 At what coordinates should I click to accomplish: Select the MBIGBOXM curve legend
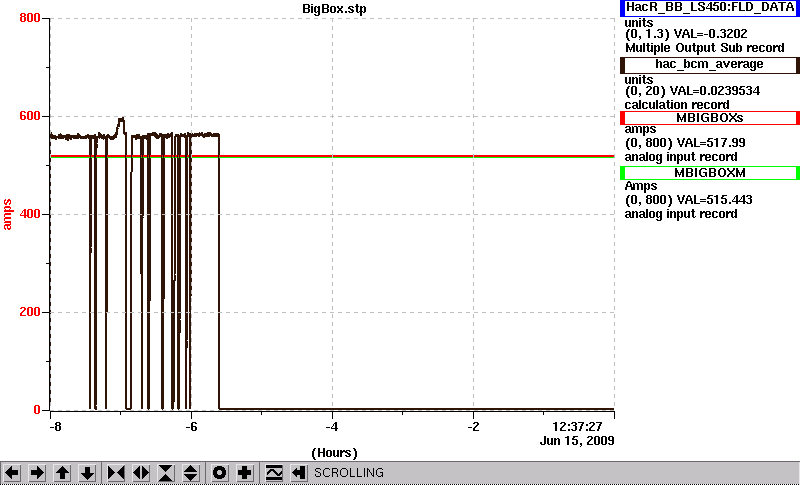pyautogui.click(x=710, y=173)
